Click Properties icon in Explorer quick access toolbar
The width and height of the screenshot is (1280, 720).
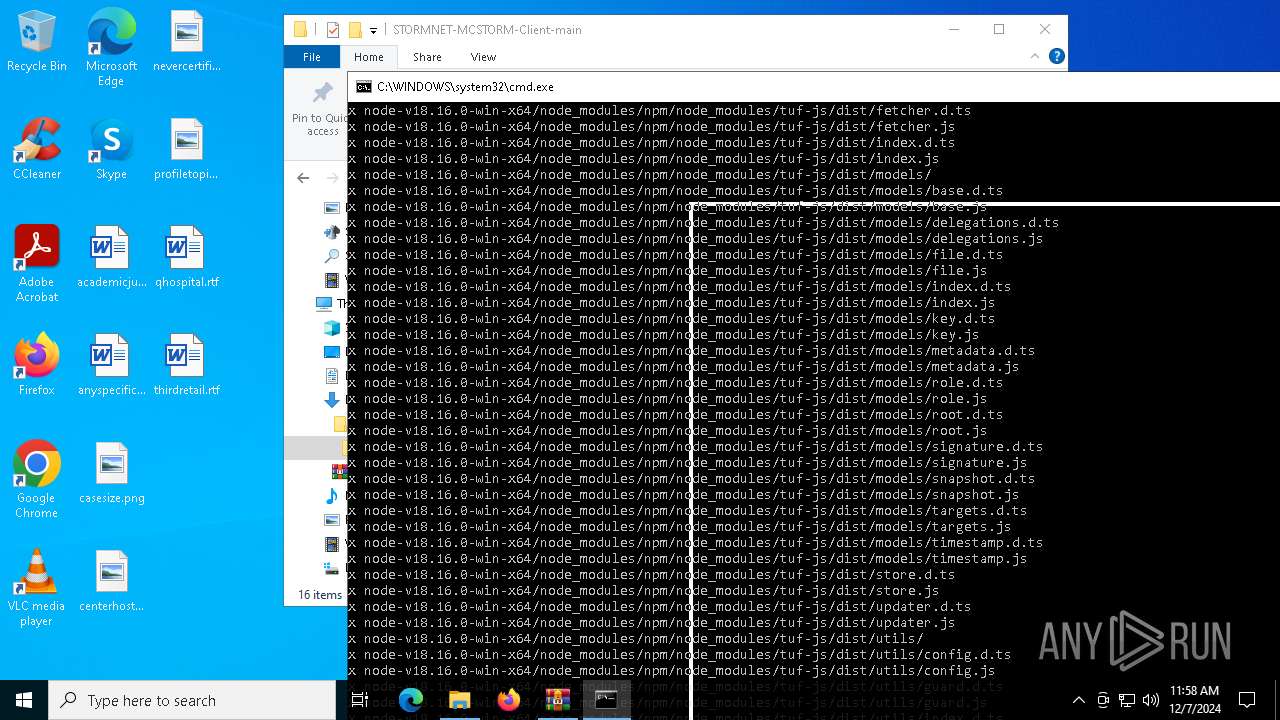[333, 30]
